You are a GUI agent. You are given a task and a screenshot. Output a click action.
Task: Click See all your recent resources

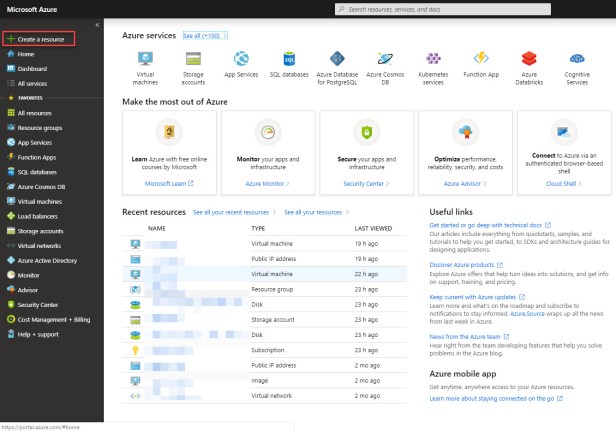click(234, 213)
